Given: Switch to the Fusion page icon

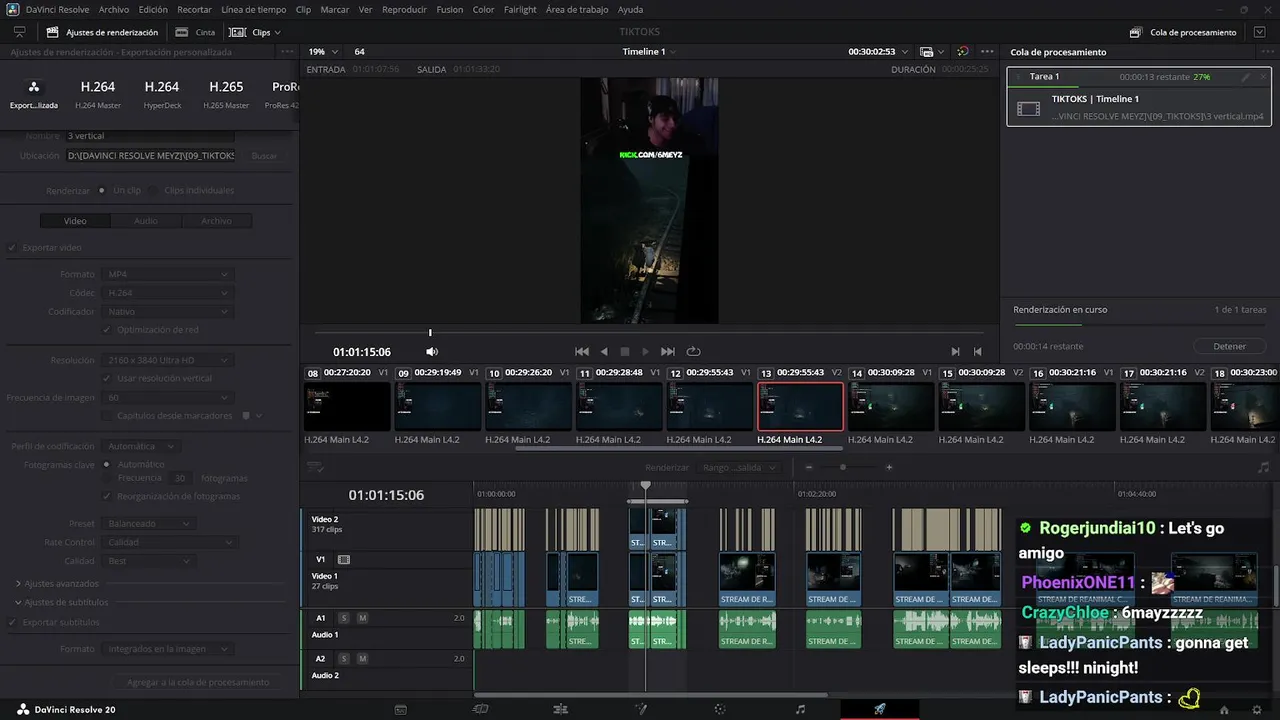Looking at the screenshot, I should 641,709.
